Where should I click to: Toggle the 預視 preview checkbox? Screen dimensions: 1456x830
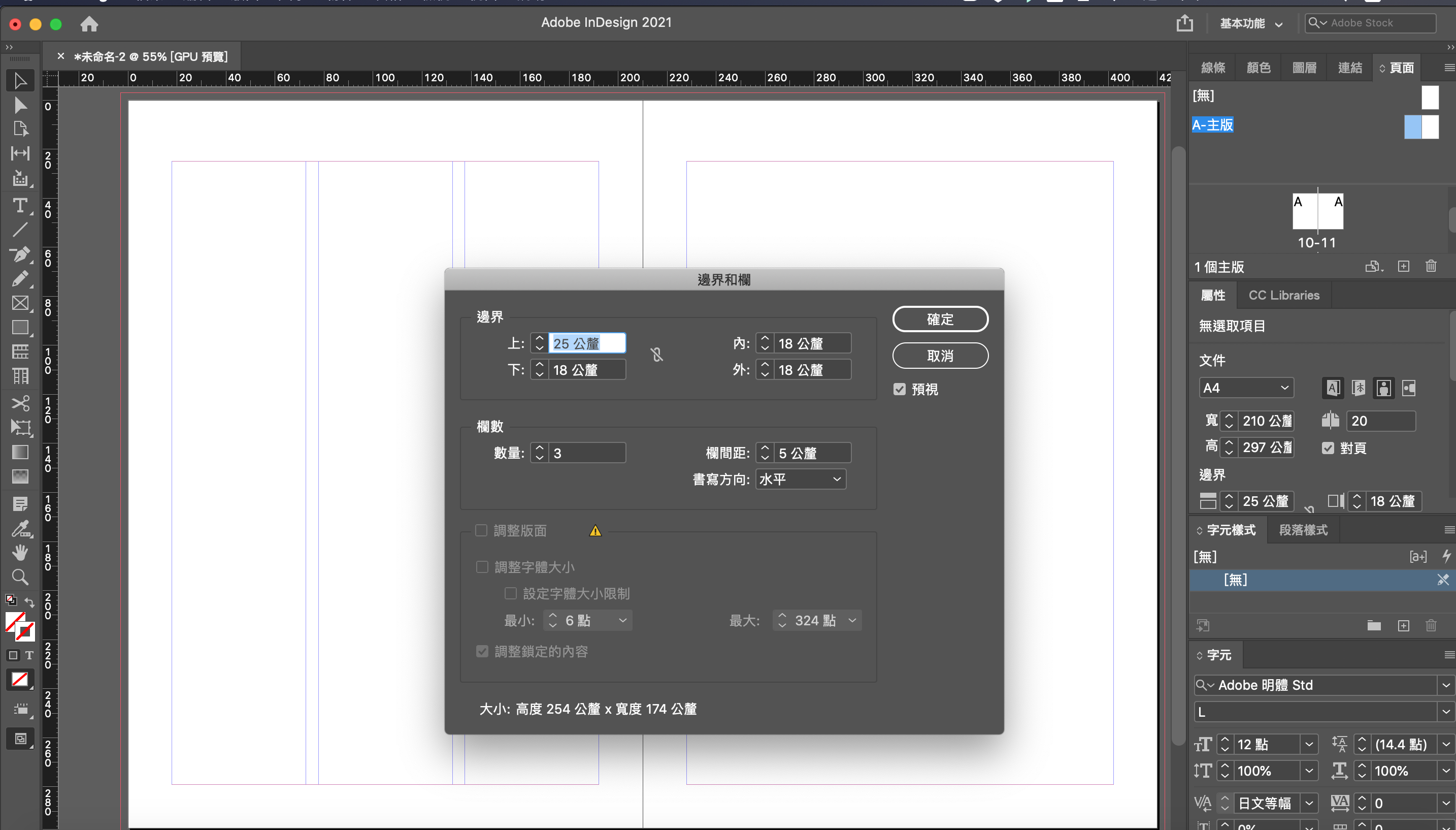[900, 389]
